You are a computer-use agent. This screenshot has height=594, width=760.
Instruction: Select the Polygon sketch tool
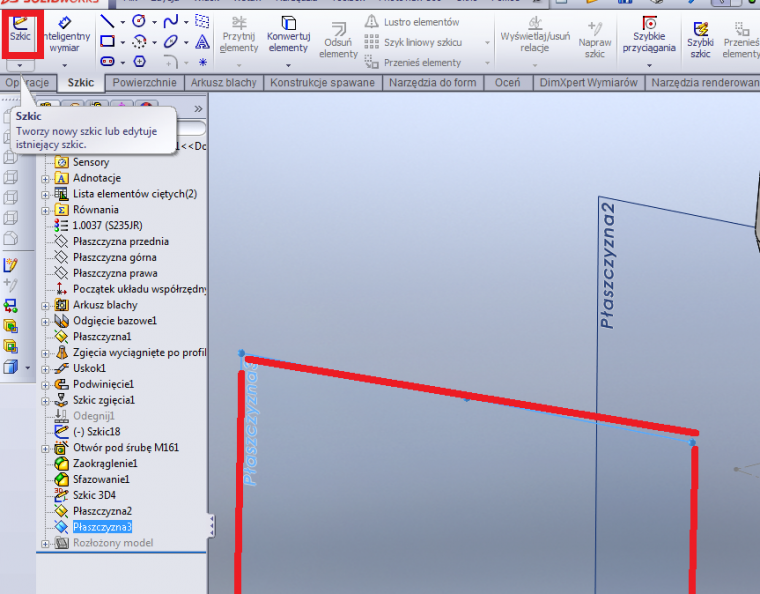click(x=140, y=62)
